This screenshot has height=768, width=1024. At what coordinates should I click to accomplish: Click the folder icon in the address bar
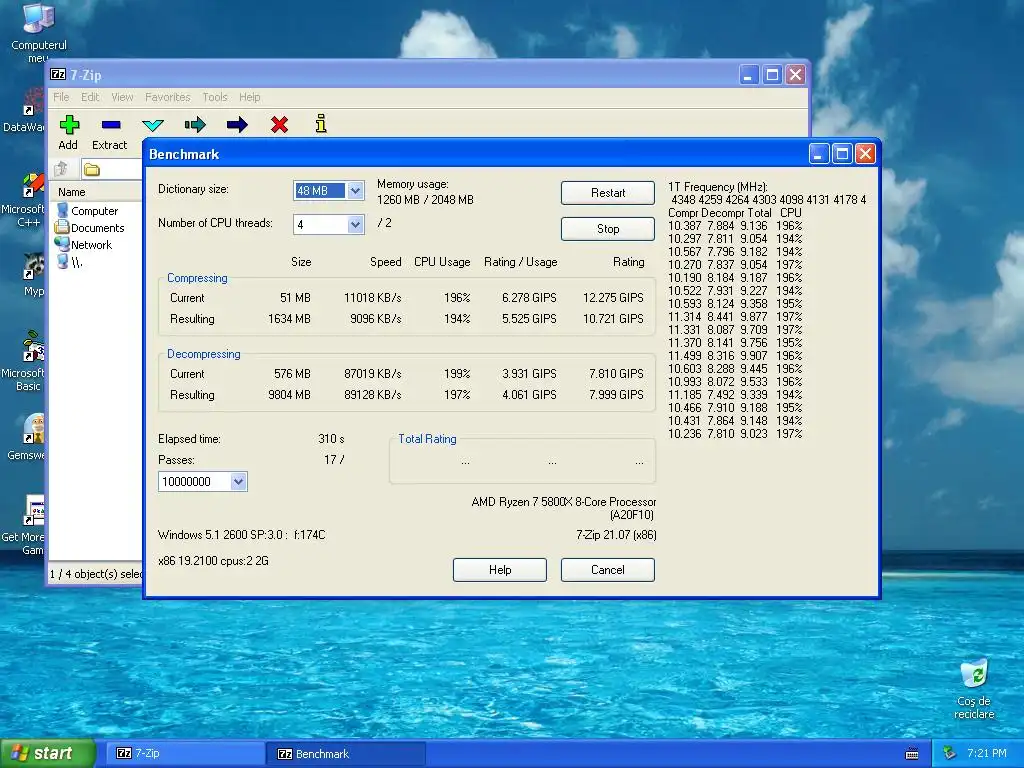click(x=92, y=170)
